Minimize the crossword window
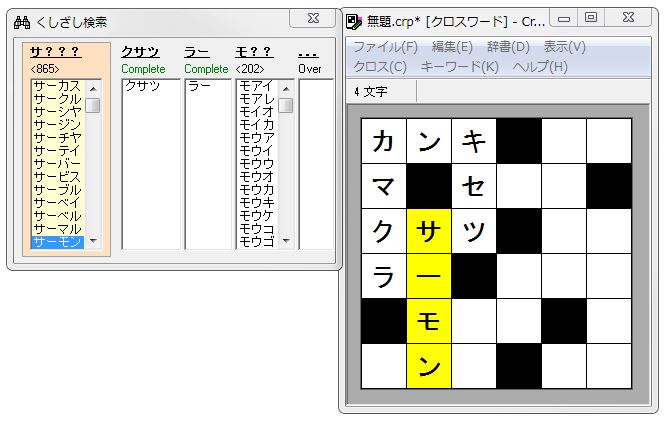The height and width of the screenshot is (421, 667). 564,19
